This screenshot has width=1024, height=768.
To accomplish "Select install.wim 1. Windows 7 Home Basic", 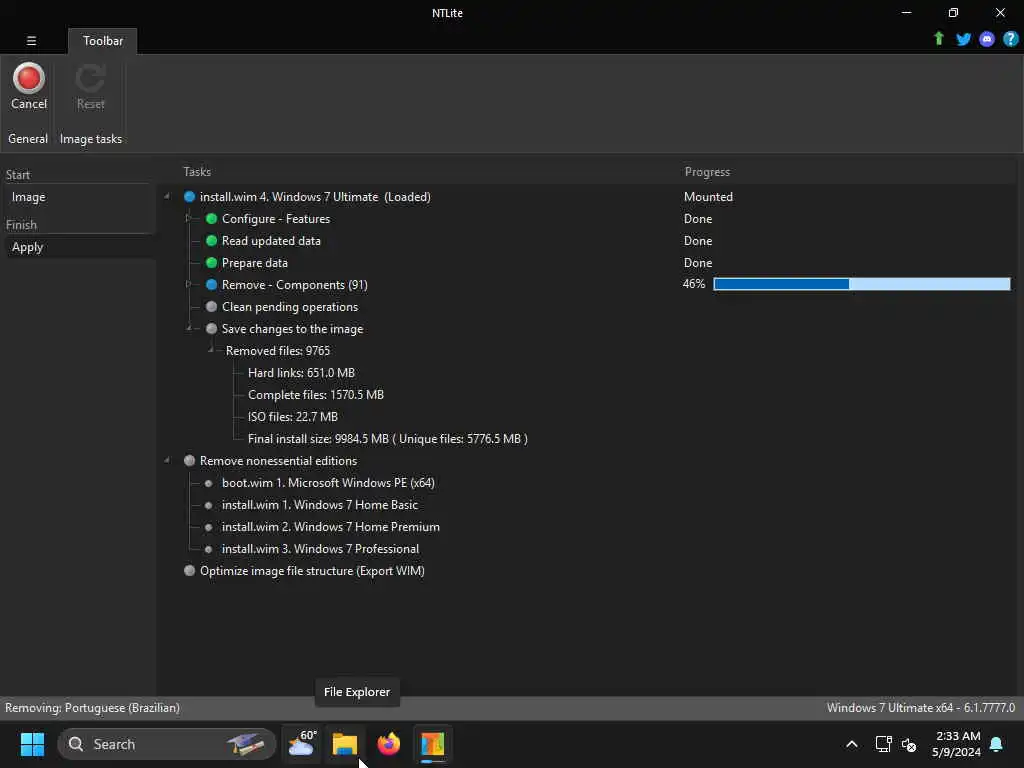I will click(x=319, y=505).
